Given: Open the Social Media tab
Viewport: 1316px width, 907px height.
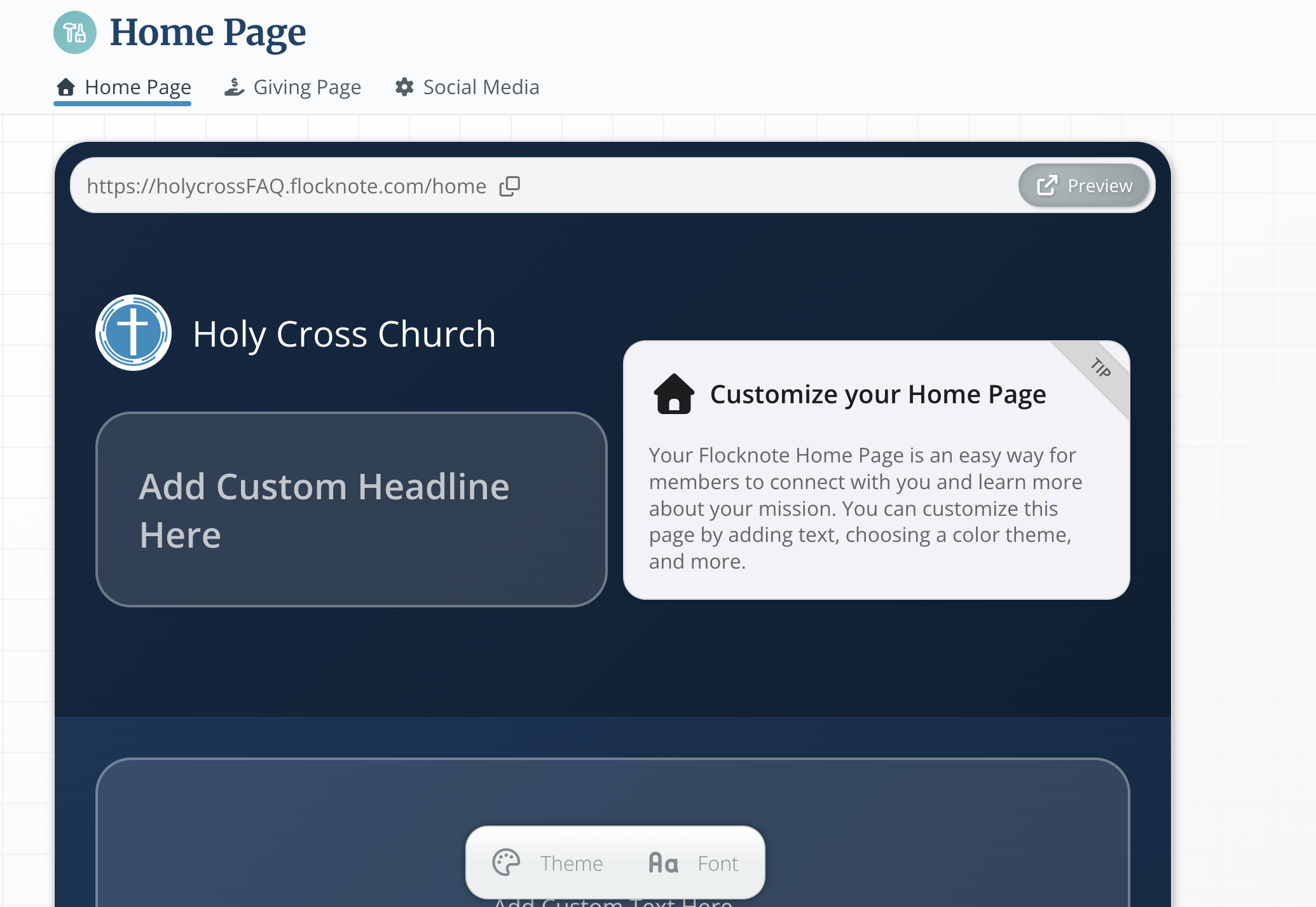Looking at the screenshot, I should tap(481, 87).
